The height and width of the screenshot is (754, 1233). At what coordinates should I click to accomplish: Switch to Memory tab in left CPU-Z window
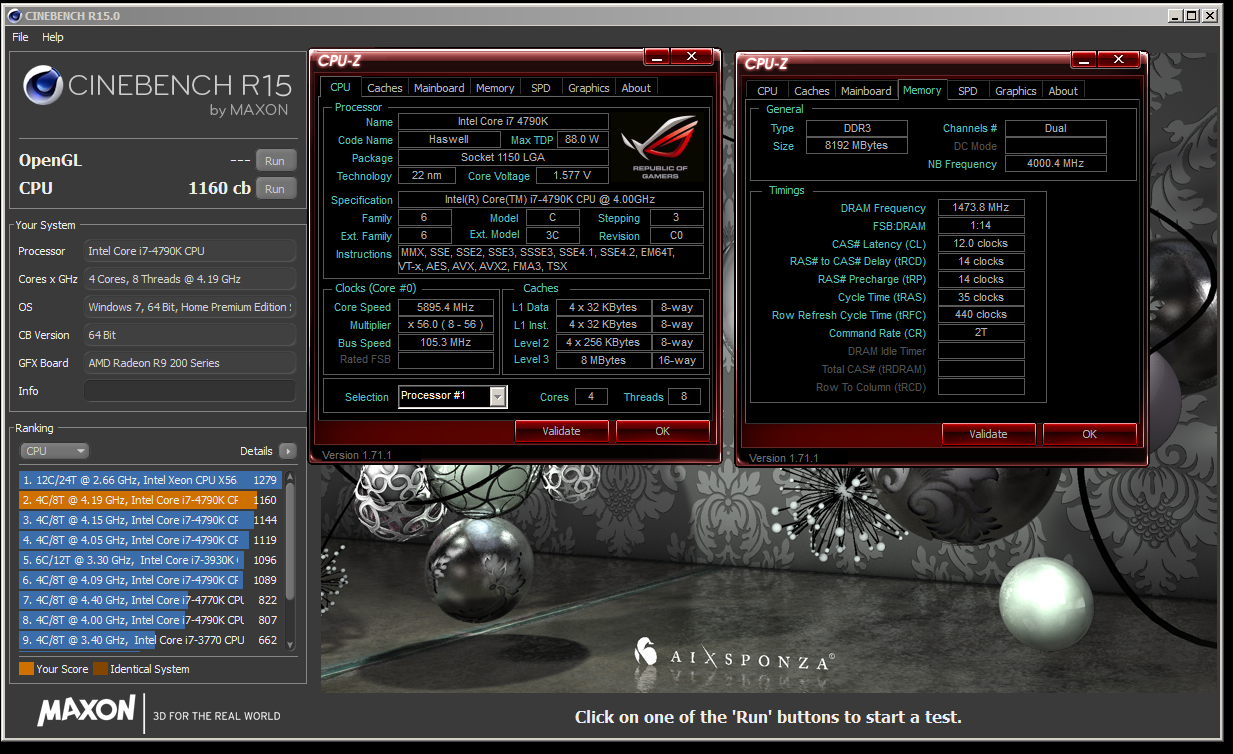point(495,88)
